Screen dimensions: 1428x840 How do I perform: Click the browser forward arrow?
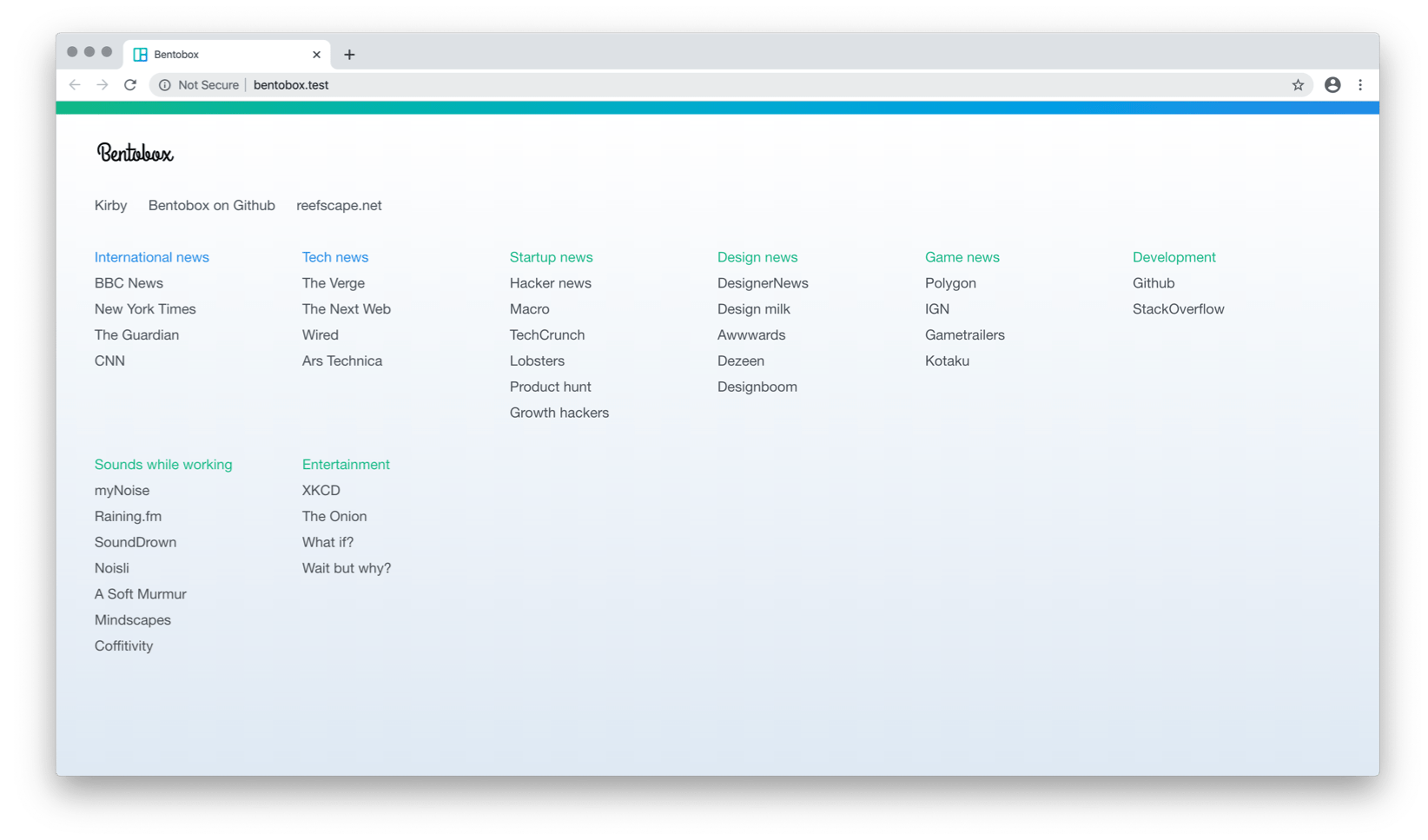point(102,85)
